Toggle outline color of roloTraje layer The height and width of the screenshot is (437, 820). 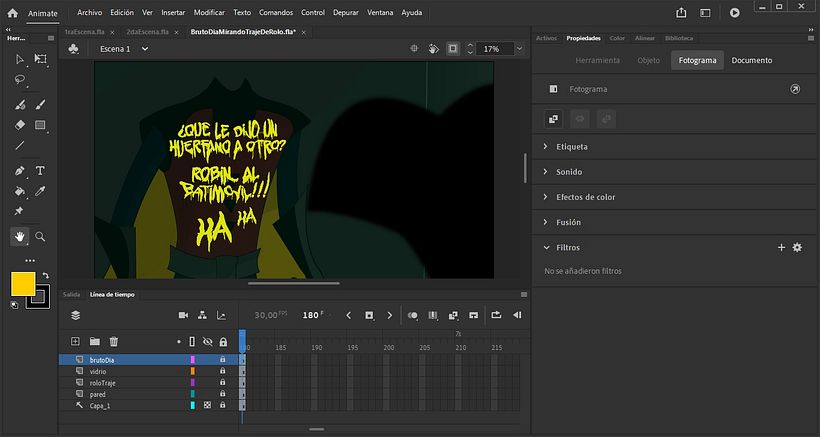[x=192, y=383]
